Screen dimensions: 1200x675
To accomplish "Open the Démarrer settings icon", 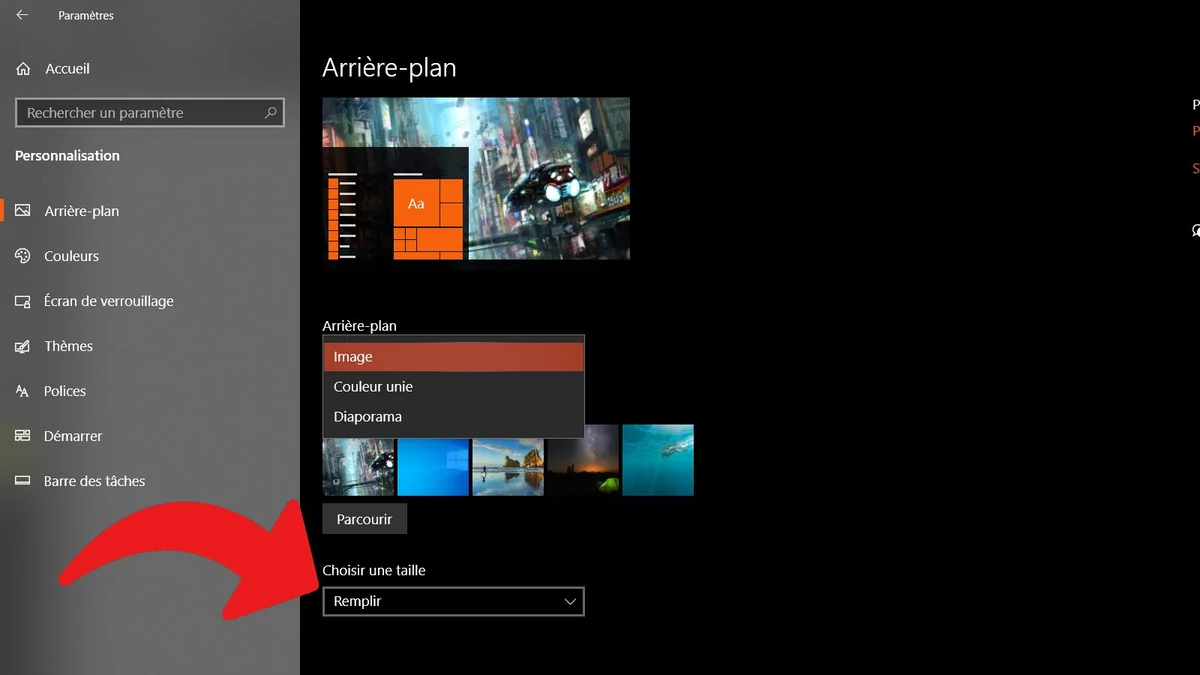I will (23, 436).
